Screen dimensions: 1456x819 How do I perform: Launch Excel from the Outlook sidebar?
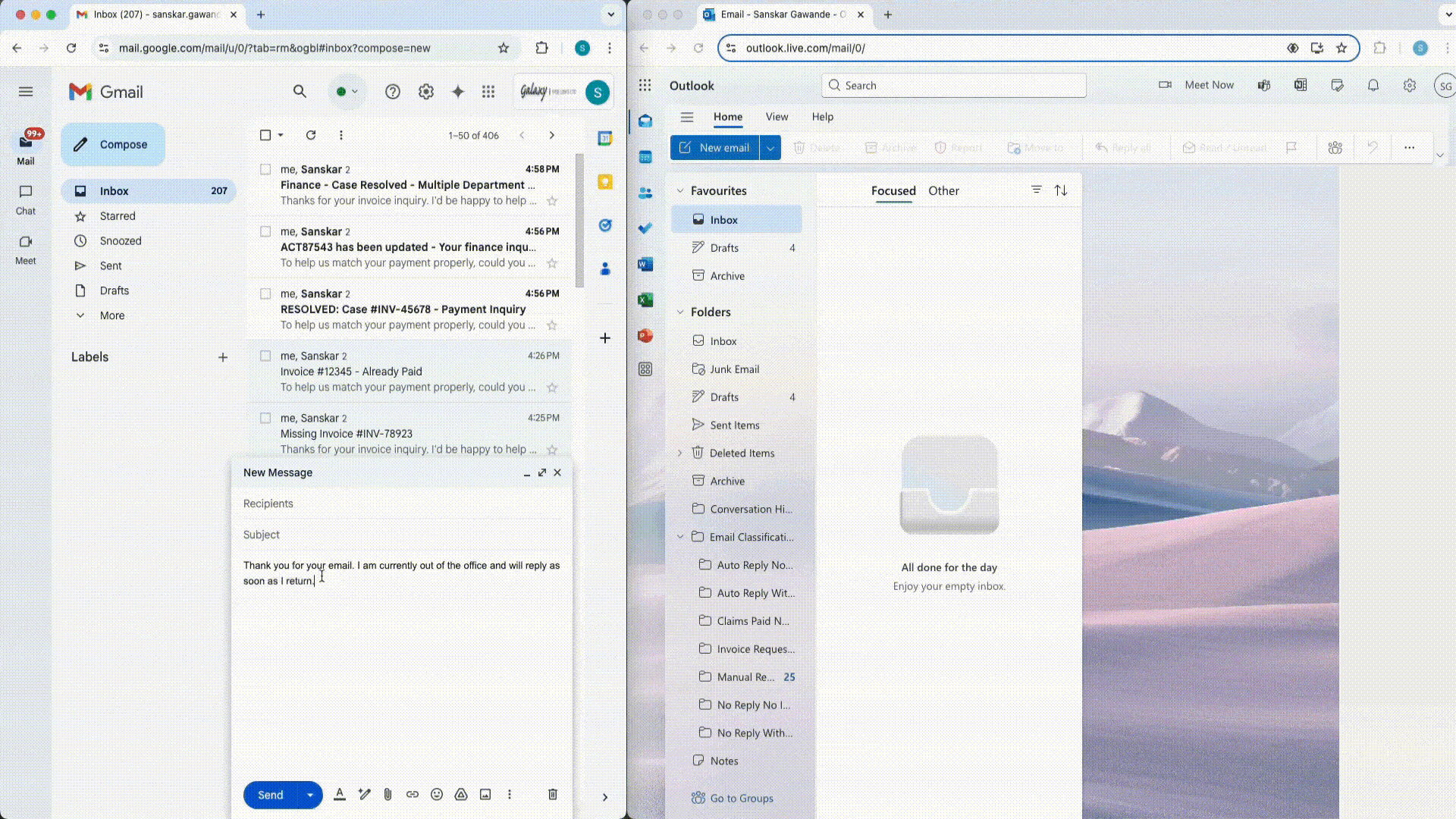coord(645,300)
